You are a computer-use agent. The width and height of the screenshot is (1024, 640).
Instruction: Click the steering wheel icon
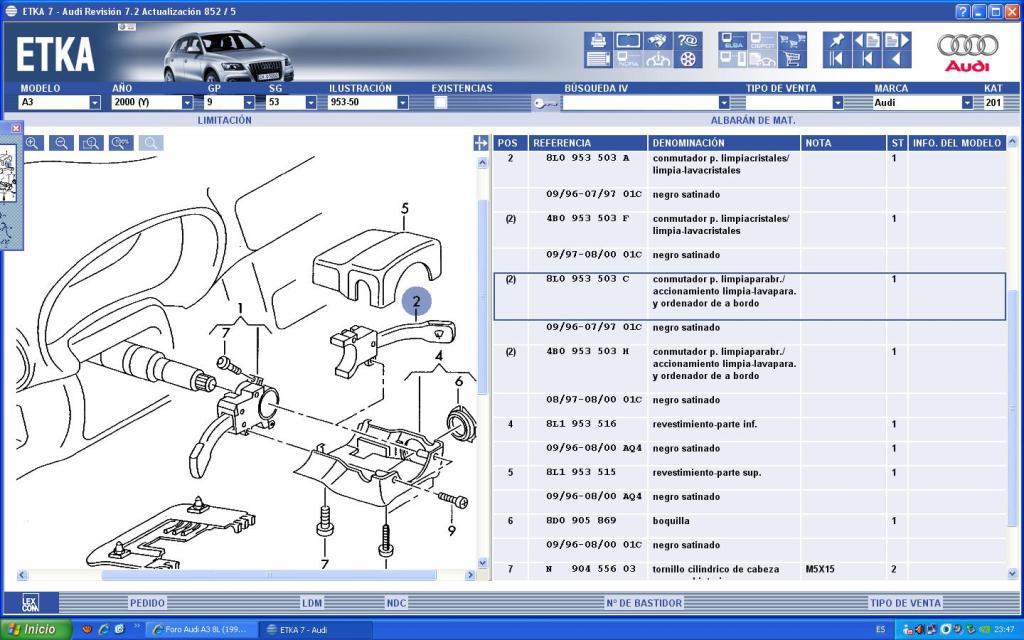(658, 59)
